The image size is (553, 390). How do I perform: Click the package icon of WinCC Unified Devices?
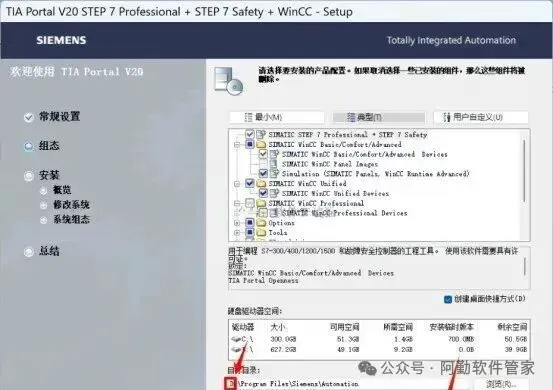click(x=274, y=193)
